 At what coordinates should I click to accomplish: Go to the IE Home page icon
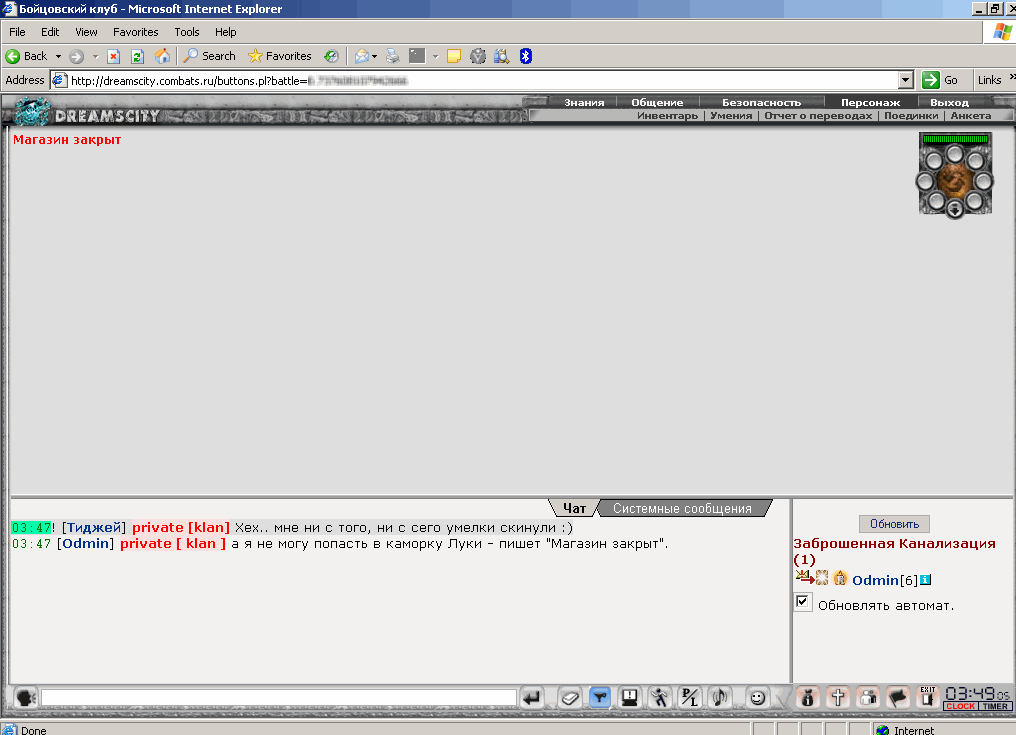tap(162, 56)
